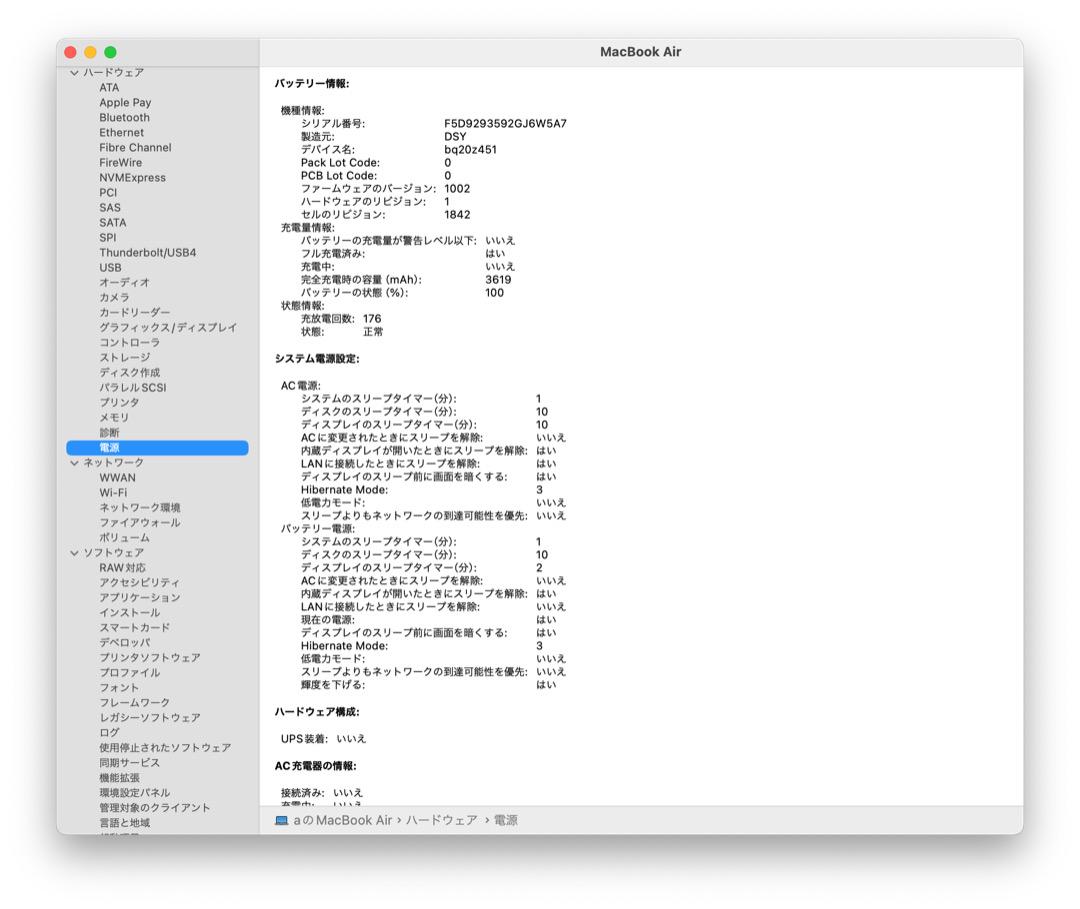Select メモリ in the sidebar
Screen dimensions: 1080x909
(x=114, y=418)
